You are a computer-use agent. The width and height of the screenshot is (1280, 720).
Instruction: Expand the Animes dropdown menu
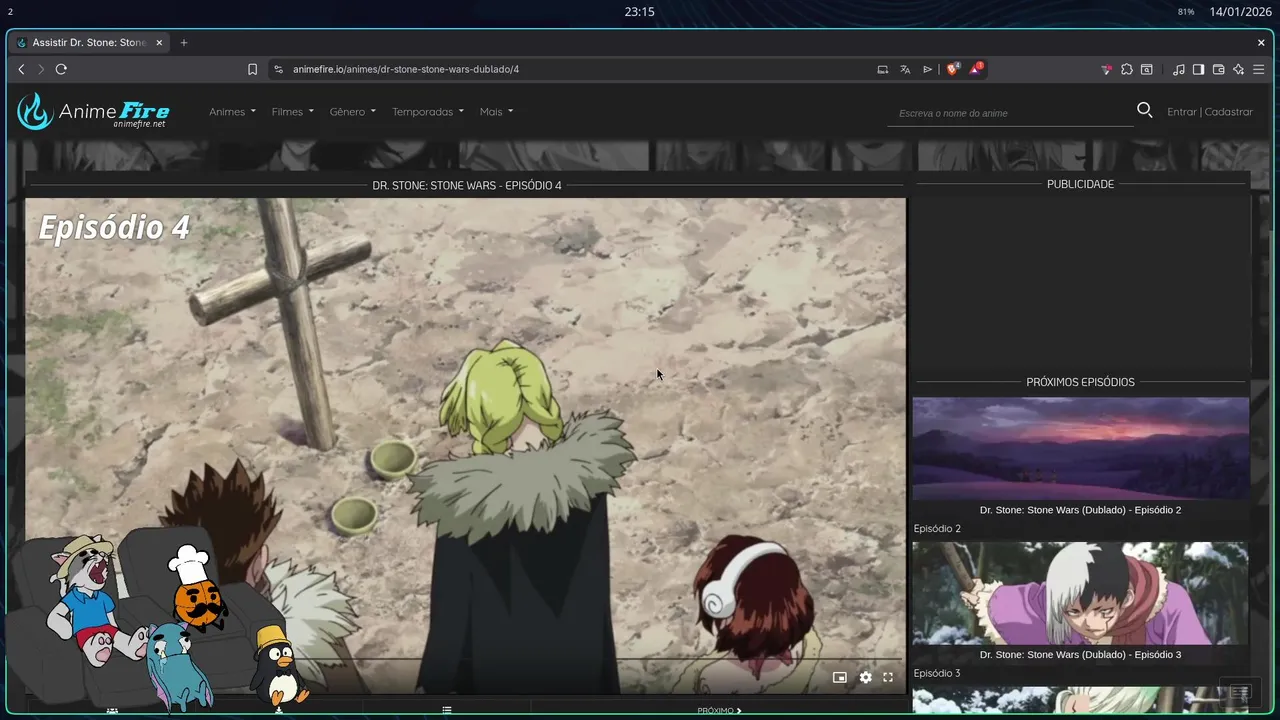coord(232,111)
